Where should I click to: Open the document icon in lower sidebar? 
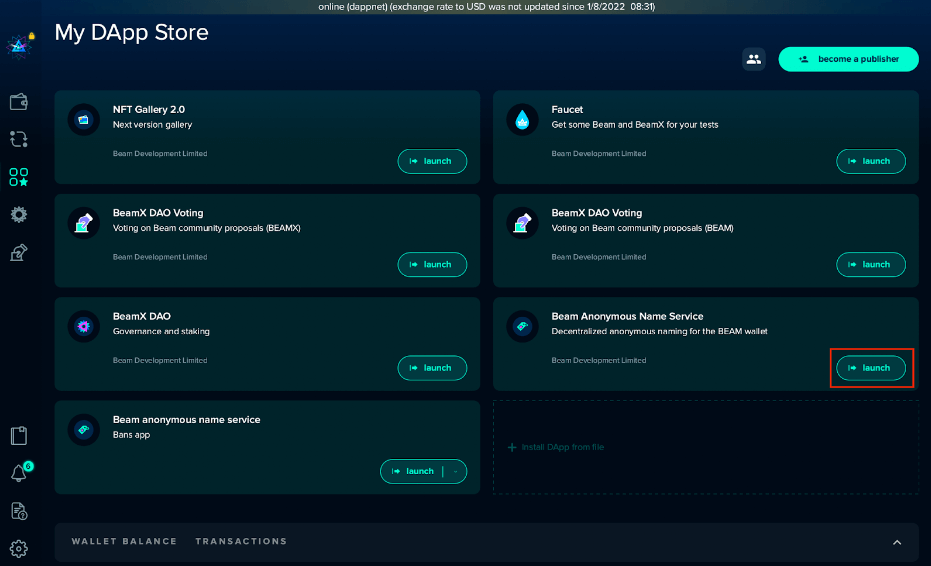18,436
